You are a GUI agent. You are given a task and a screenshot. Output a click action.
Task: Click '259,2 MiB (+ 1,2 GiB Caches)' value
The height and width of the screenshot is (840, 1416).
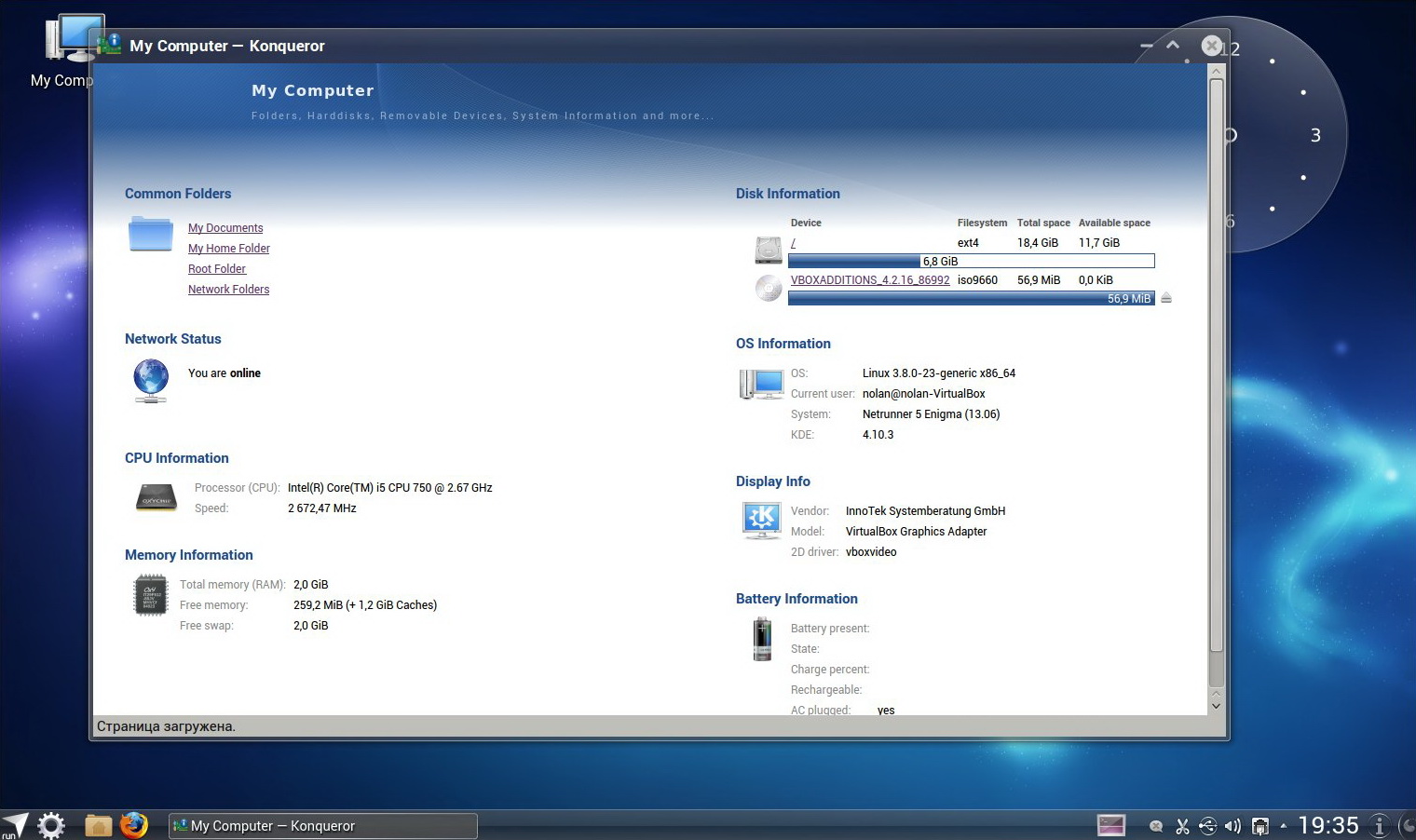point(365,605)
